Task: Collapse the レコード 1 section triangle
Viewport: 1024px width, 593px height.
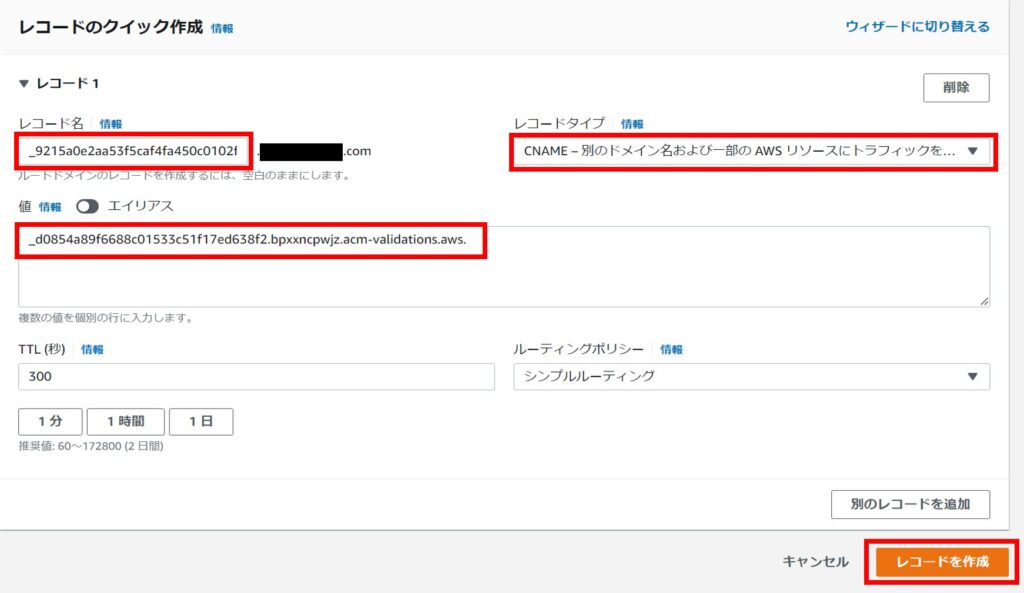Action: pyautogui.click(x=24, y=84)
